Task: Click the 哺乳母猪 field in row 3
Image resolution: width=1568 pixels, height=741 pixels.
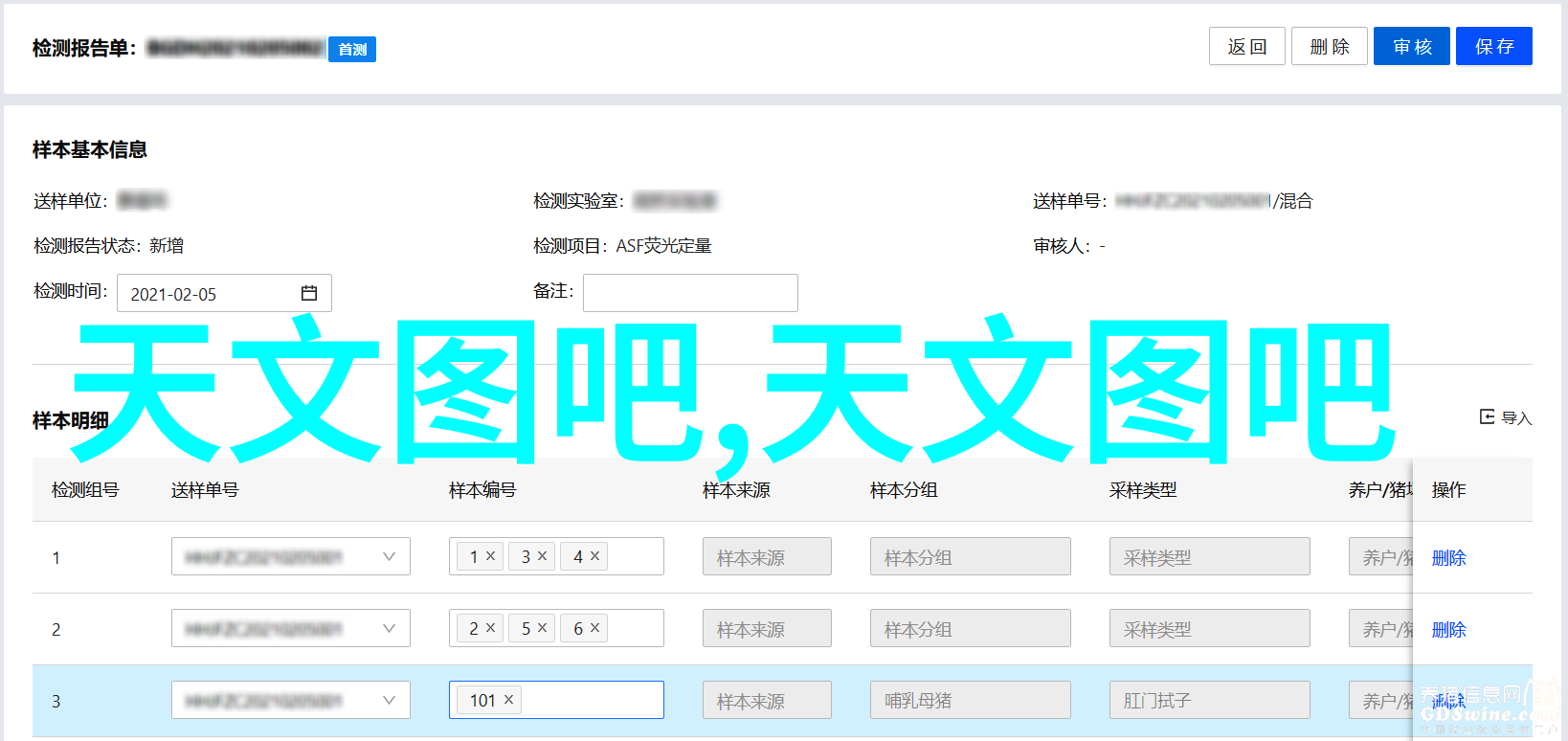Action: [971, 700]
